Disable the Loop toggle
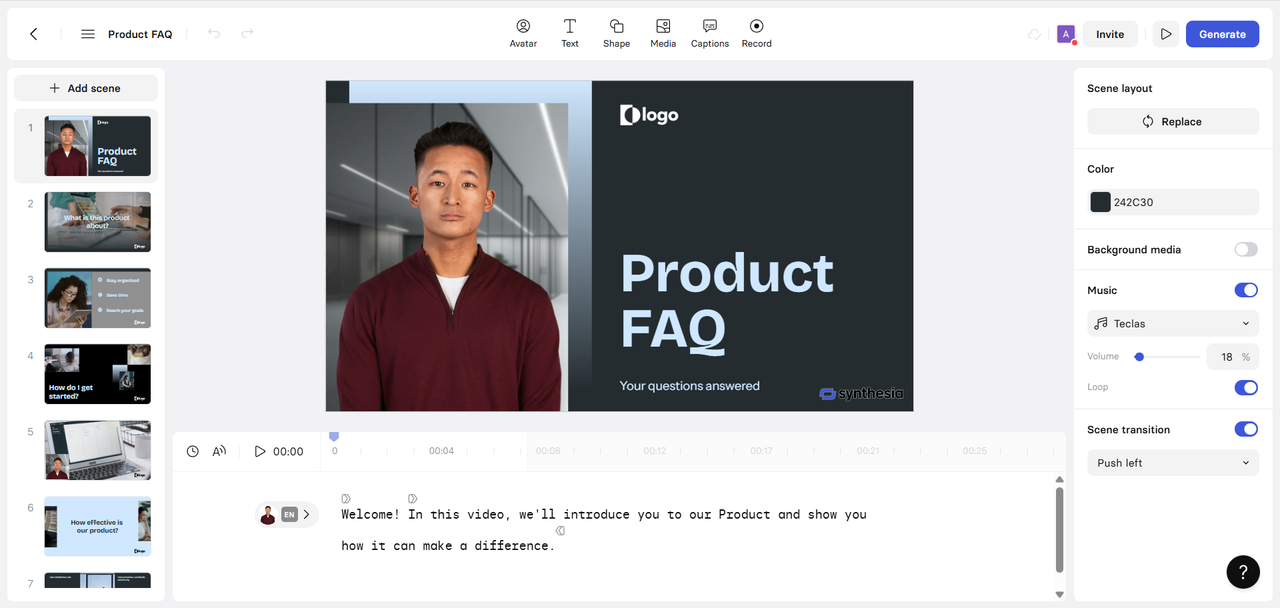Image resolution: width=1280 pixels, height=608 pixels. pos(1246,387)
